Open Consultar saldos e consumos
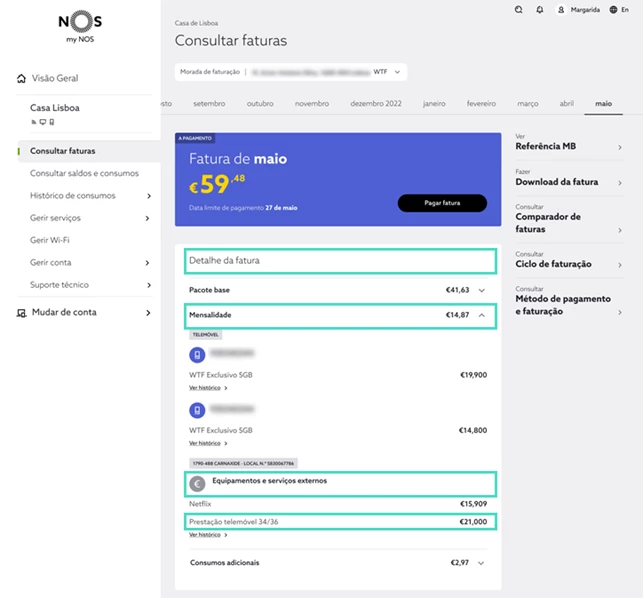This screenshot has width=643, height=598. [x=84, y=173]
